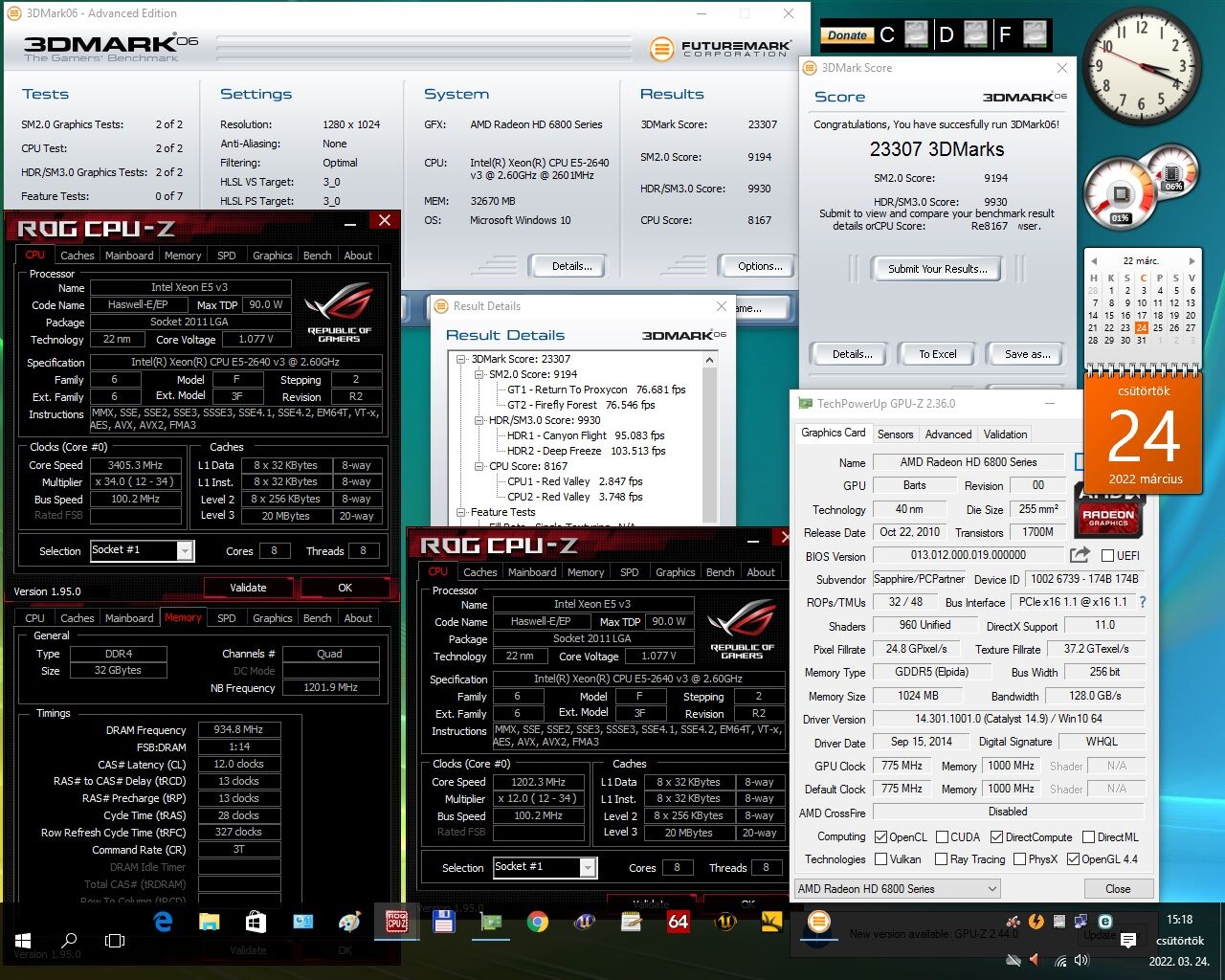Open File Explorer from the taskbar
This screenshot has height=980, width=1225.
210,922
